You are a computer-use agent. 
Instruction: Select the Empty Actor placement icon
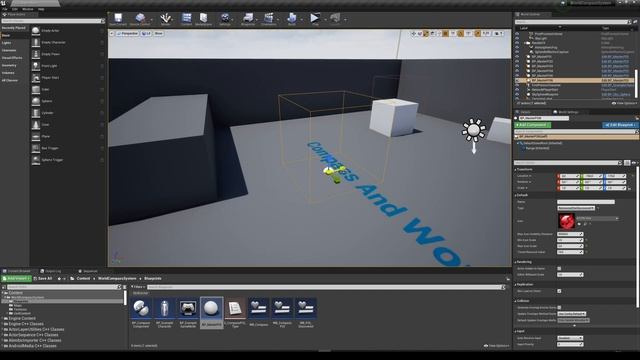pyautogui.click(x=36, y=31)
